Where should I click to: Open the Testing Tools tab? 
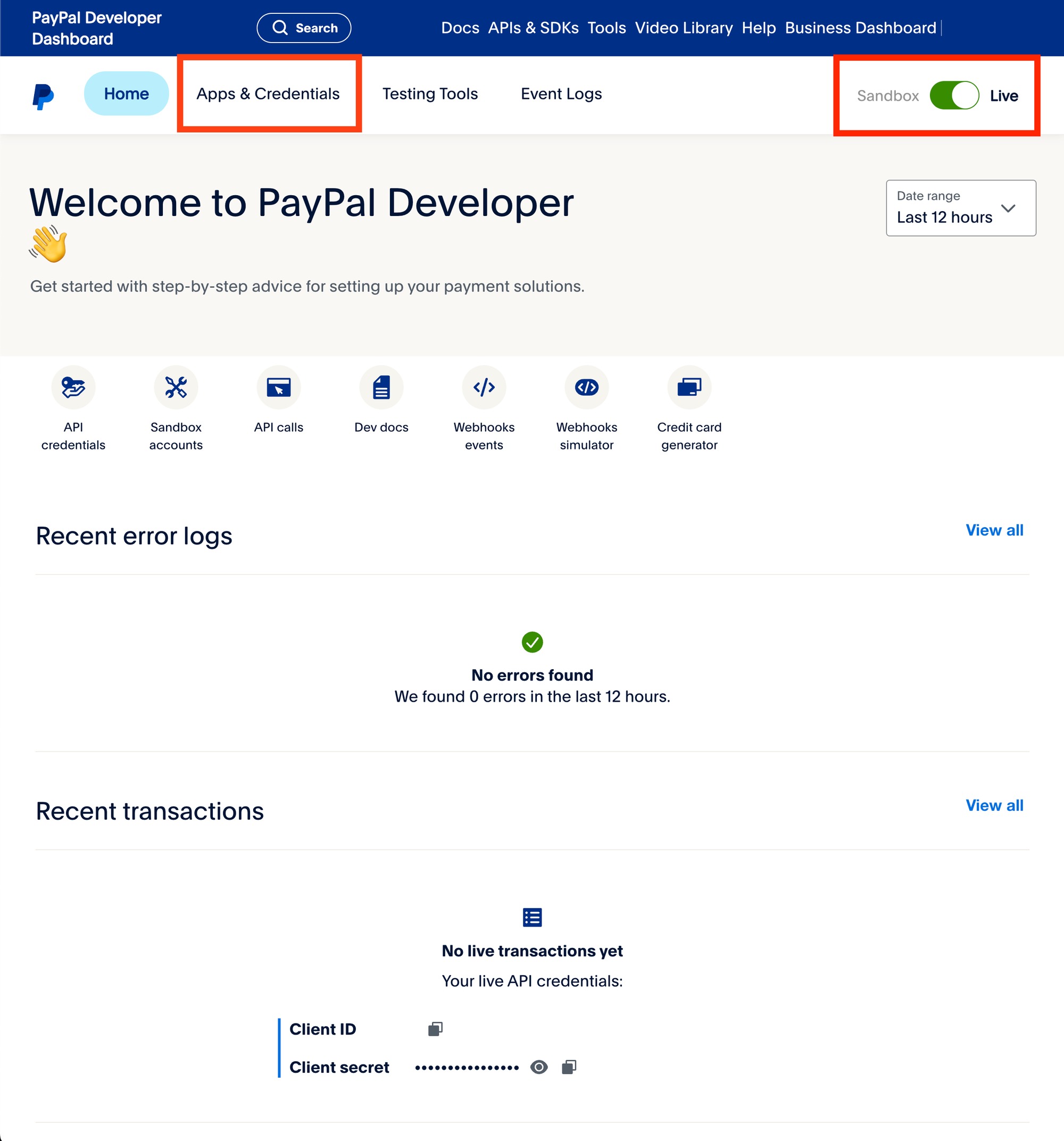click(430, 94)
